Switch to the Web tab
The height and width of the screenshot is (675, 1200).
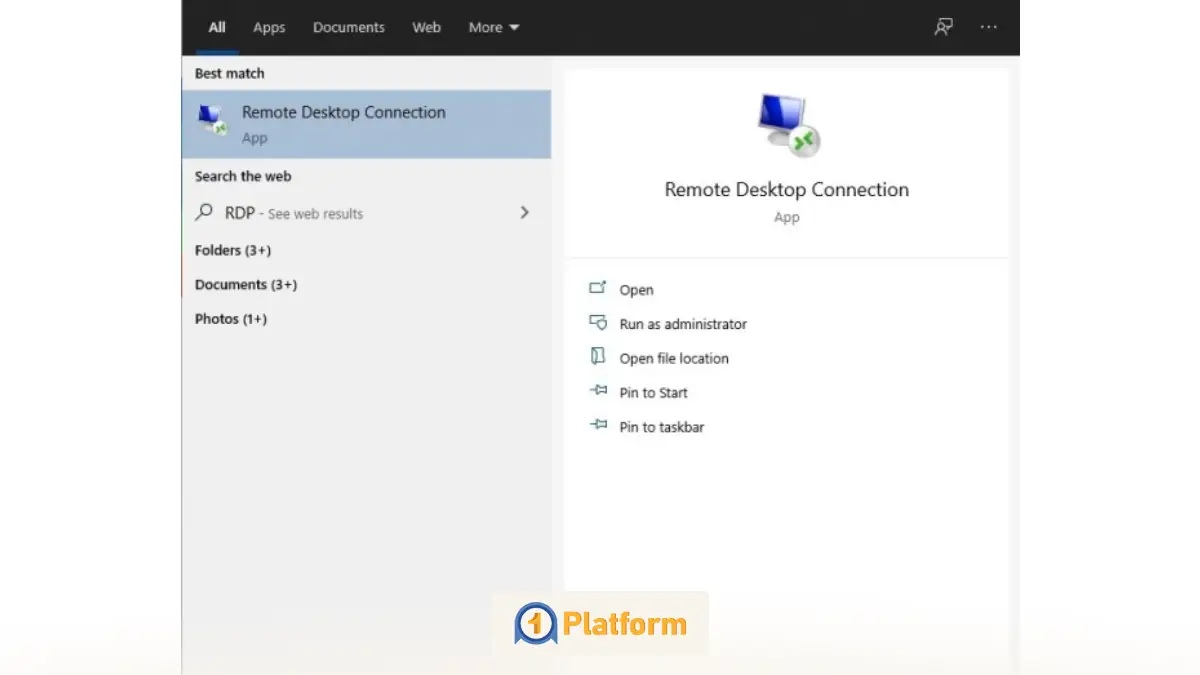(x=426, y=27)
